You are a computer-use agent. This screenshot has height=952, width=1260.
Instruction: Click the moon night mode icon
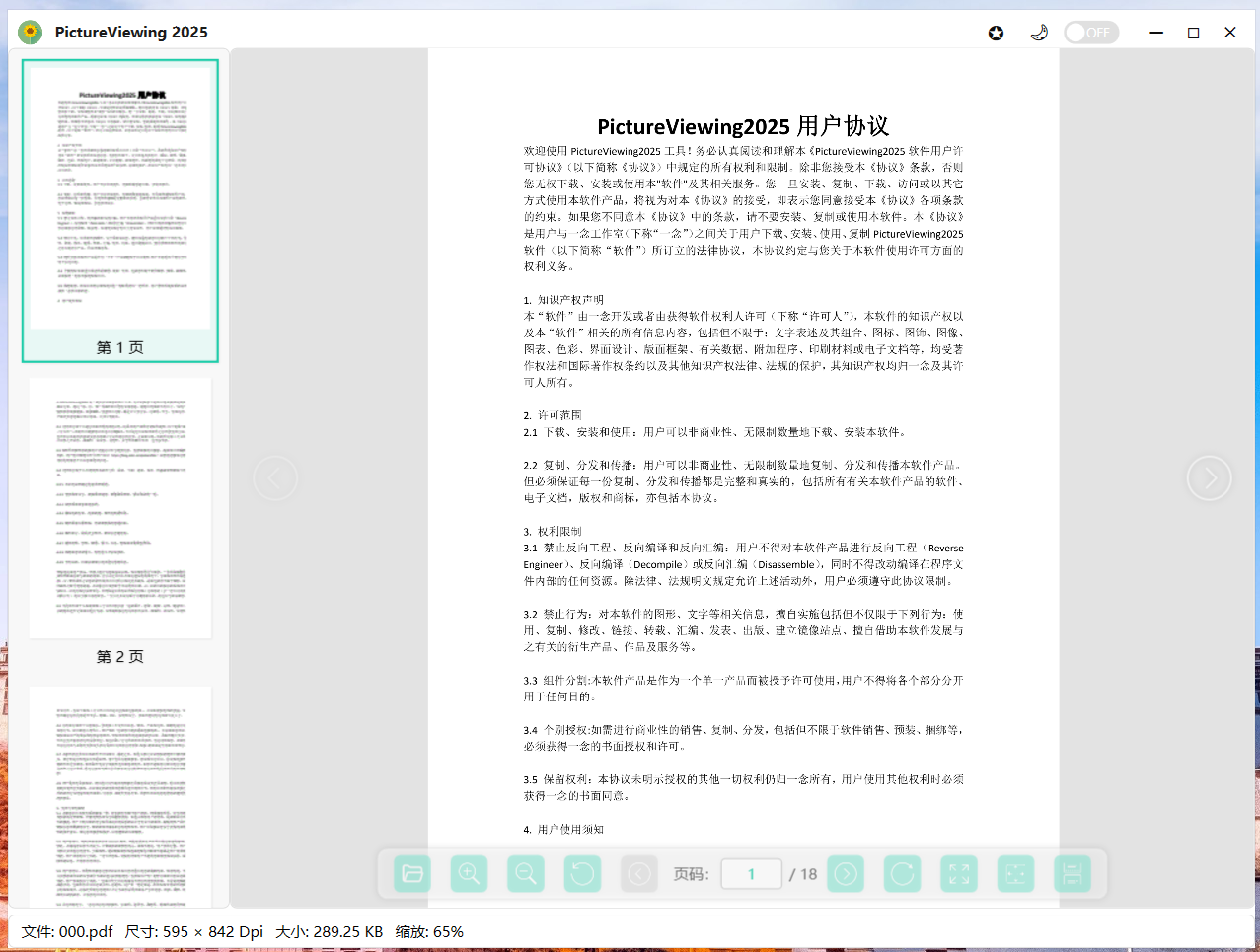click(1039, 33)
